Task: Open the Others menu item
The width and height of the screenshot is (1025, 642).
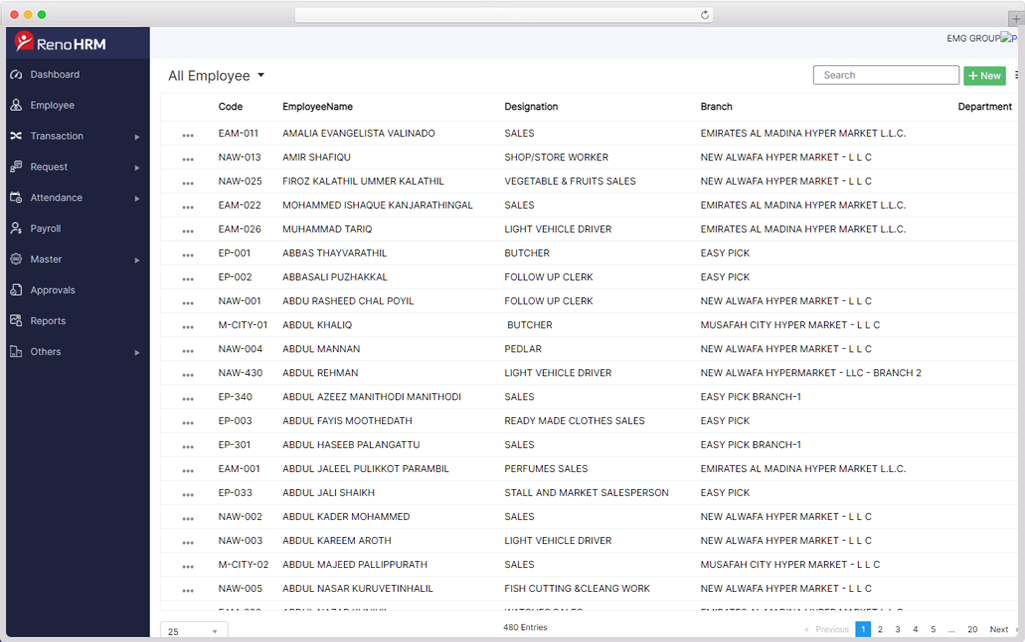Action: click(x=46, y=352)
